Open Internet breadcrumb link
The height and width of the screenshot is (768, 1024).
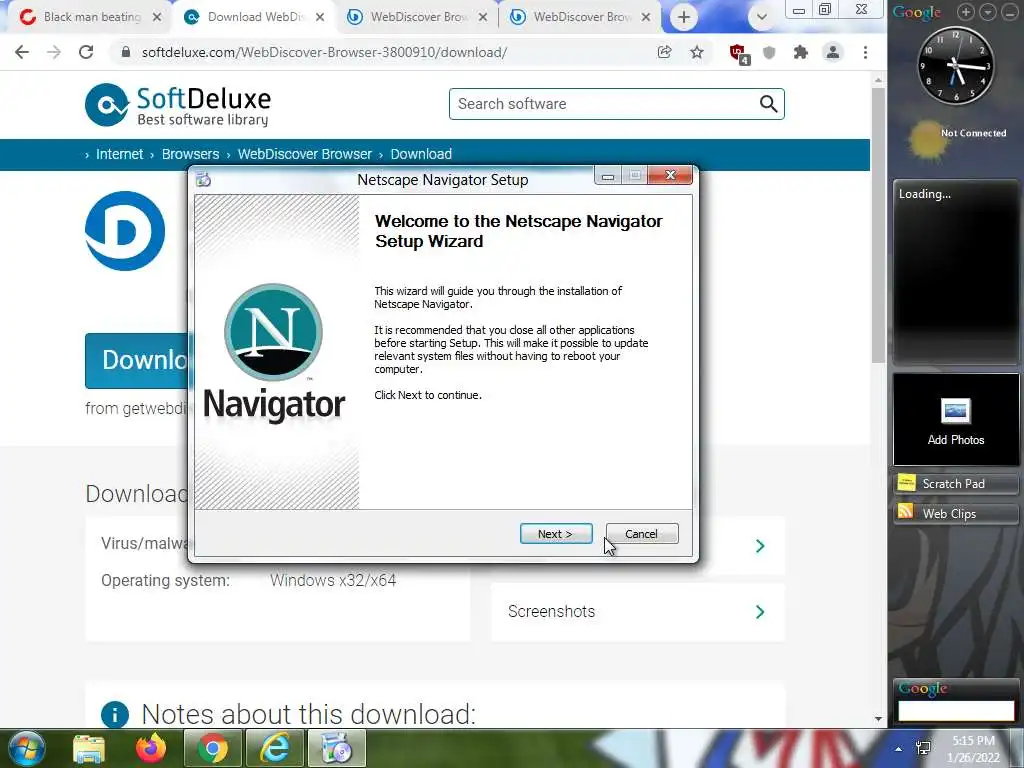click(120, 154)
